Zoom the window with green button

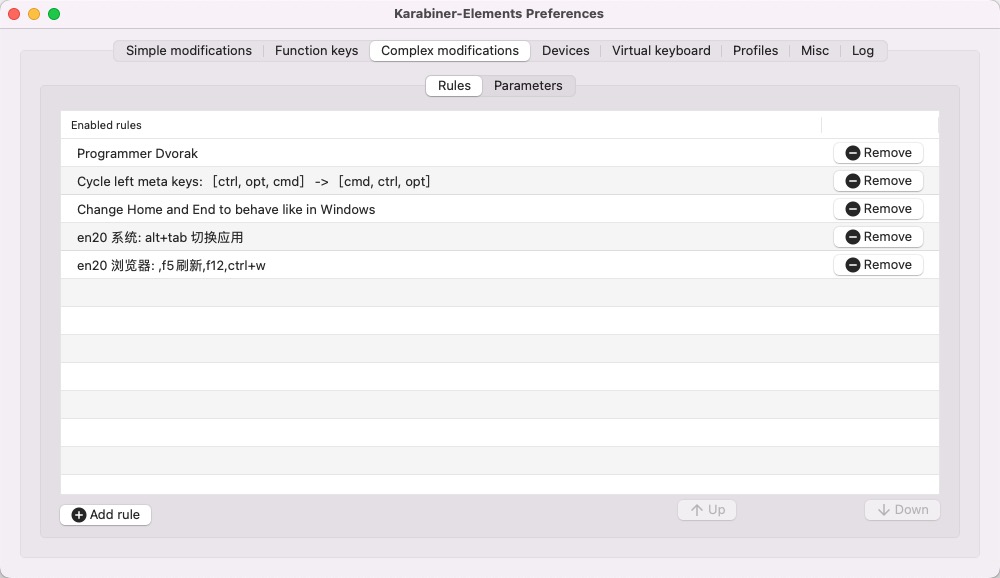pos(54,13)
